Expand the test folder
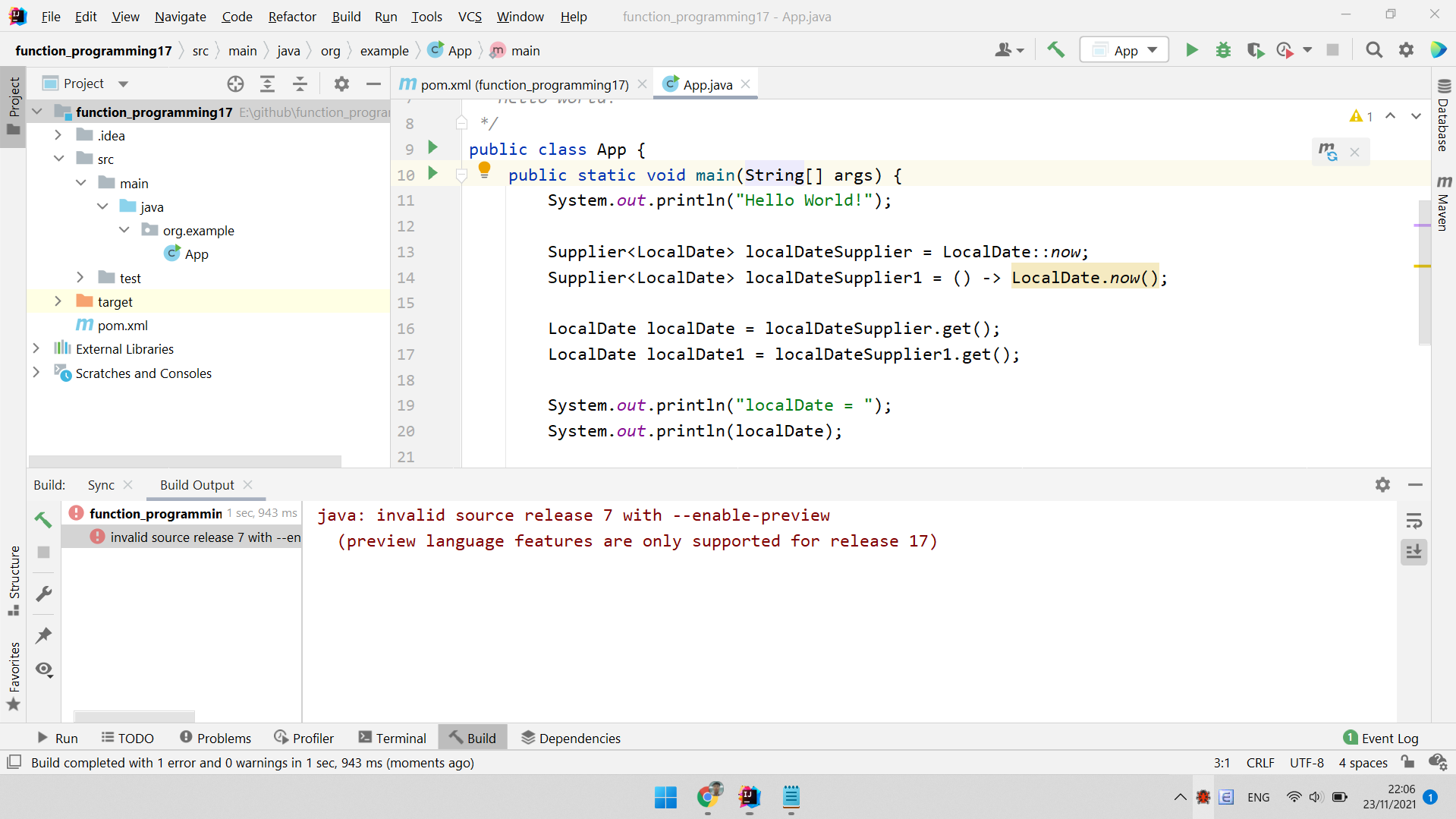 click(80, 278)
